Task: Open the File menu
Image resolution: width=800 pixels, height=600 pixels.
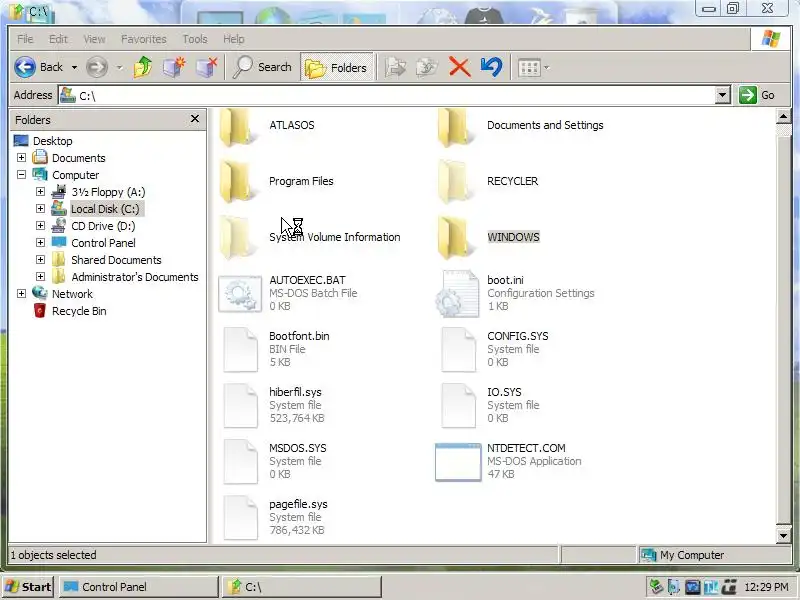Action: (x=25, y=39)
